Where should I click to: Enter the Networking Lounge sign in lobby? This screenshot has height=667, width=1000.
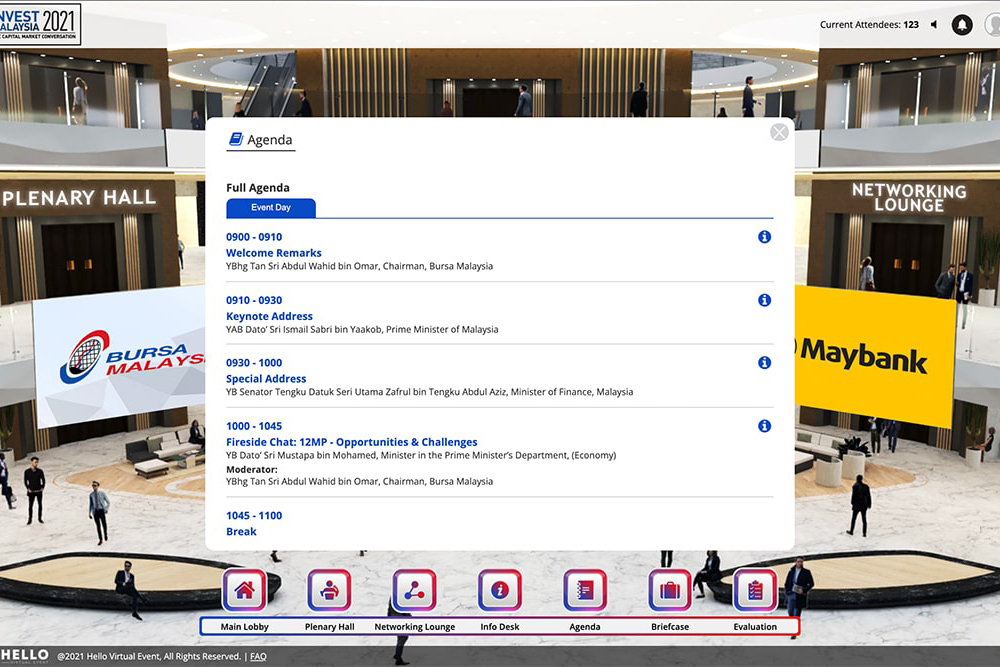click(x=909, y=197)
